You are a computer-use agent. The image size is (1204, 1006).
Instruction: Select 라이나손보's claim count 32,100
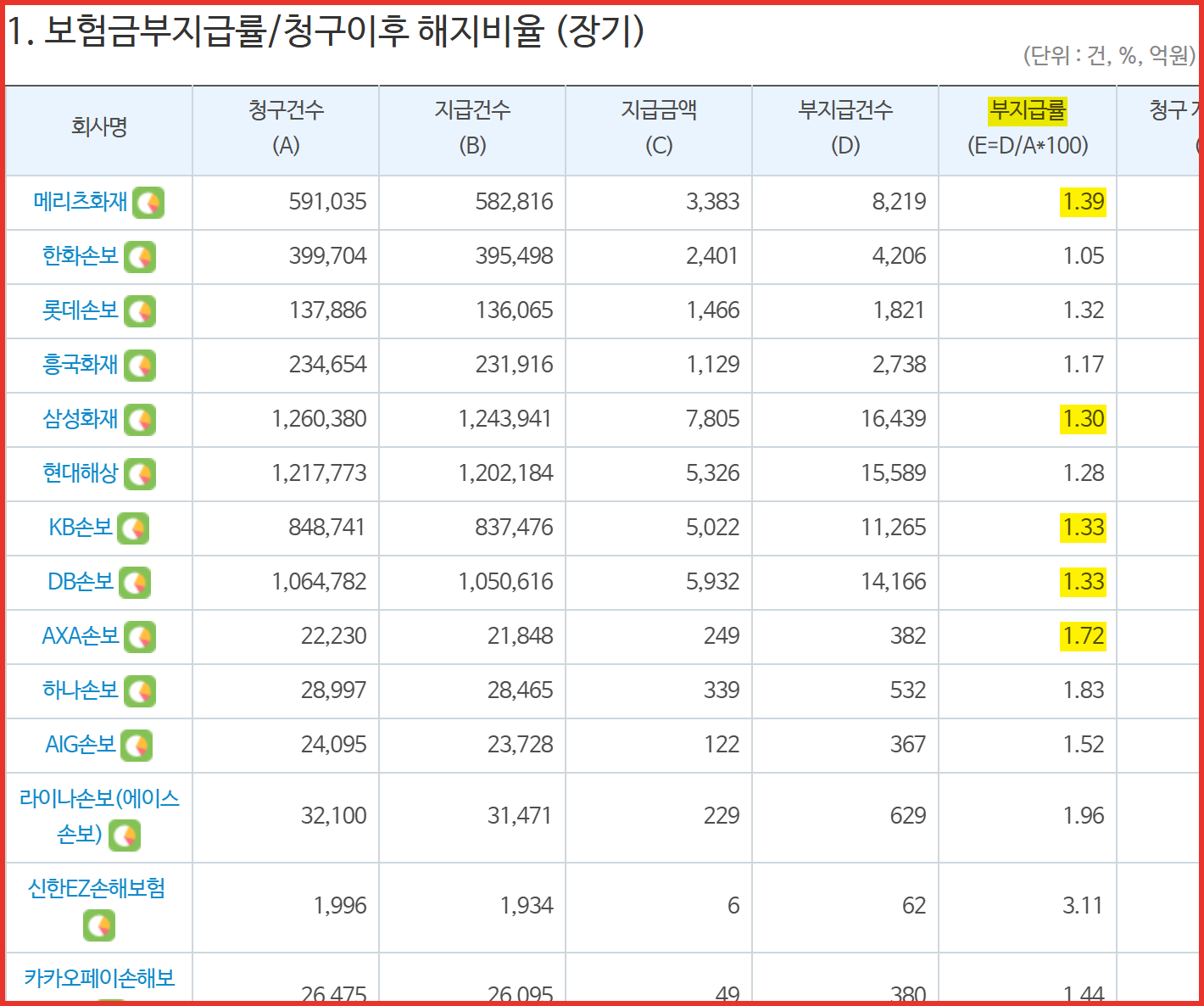333,816
